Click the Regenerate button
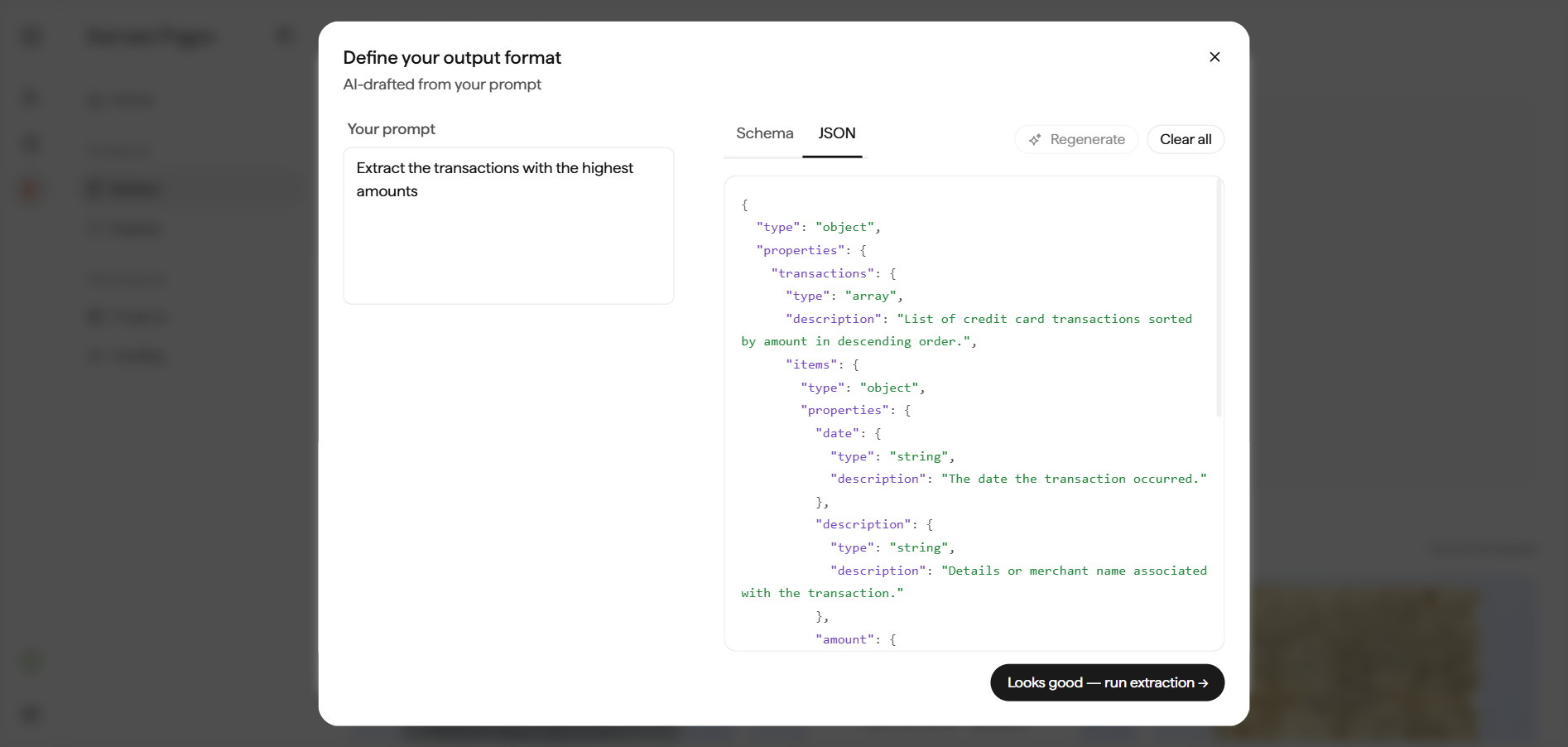Viewport: 1568px width, 747px height. click(x=1076, y=139)
